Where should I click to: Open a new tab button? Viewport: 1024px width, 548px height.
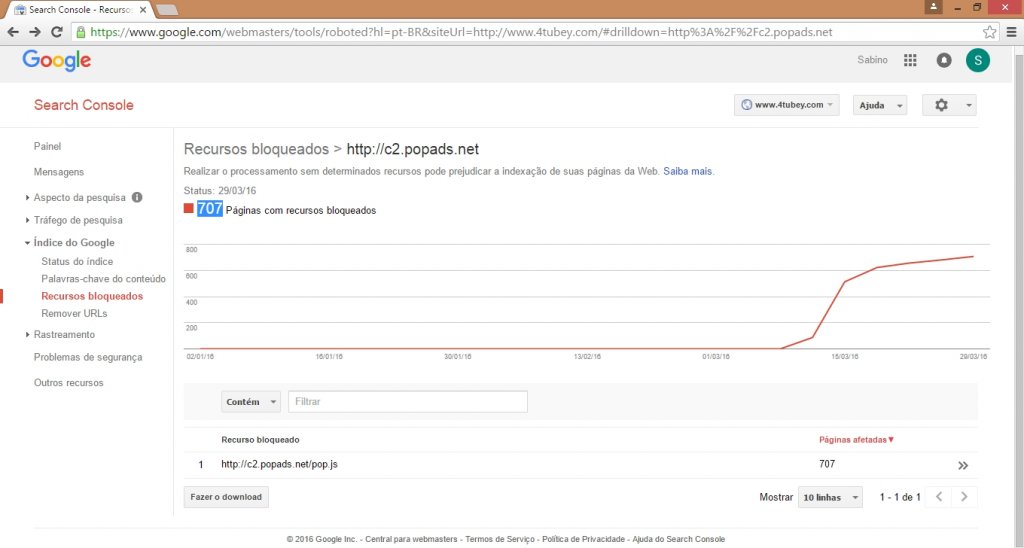[x=167, y=10]
